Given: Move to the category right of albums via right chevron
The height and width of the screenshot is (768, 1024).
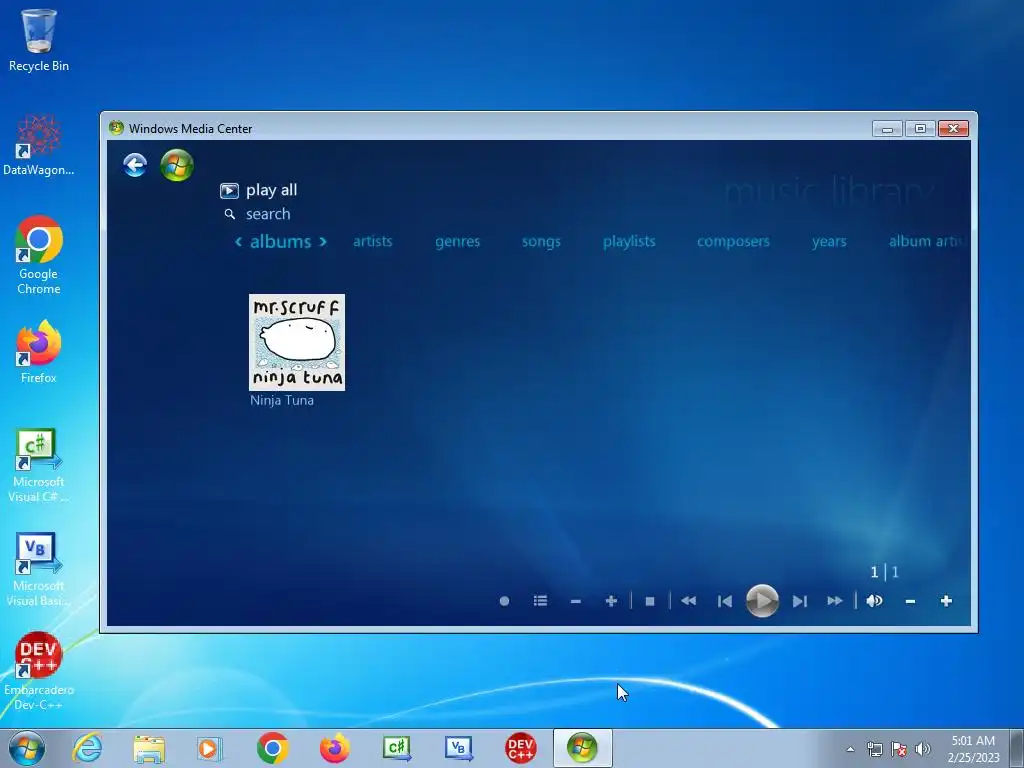Looking at the screenshot, I should pos(323,242).
